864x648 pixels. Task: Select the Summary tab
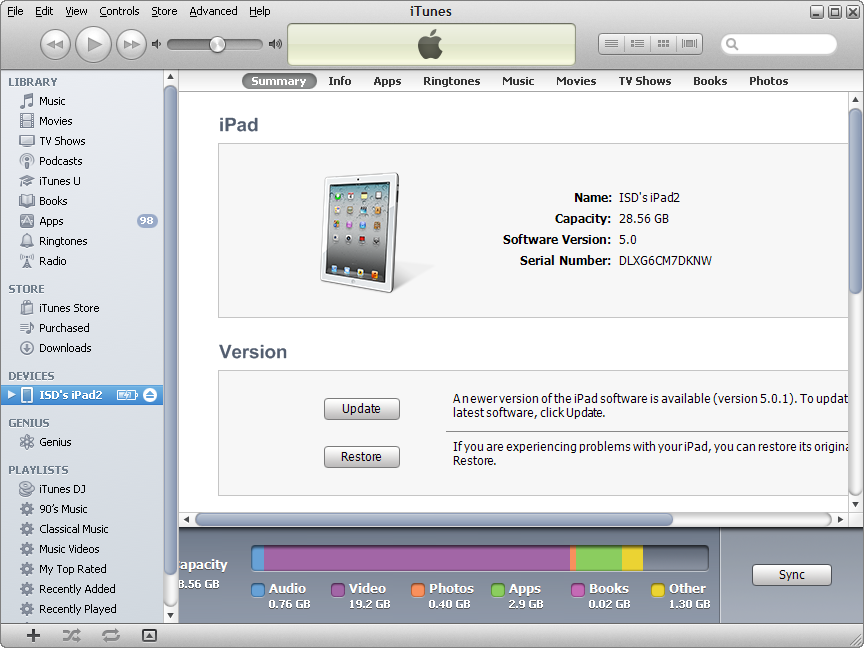[x=279, y=81]
